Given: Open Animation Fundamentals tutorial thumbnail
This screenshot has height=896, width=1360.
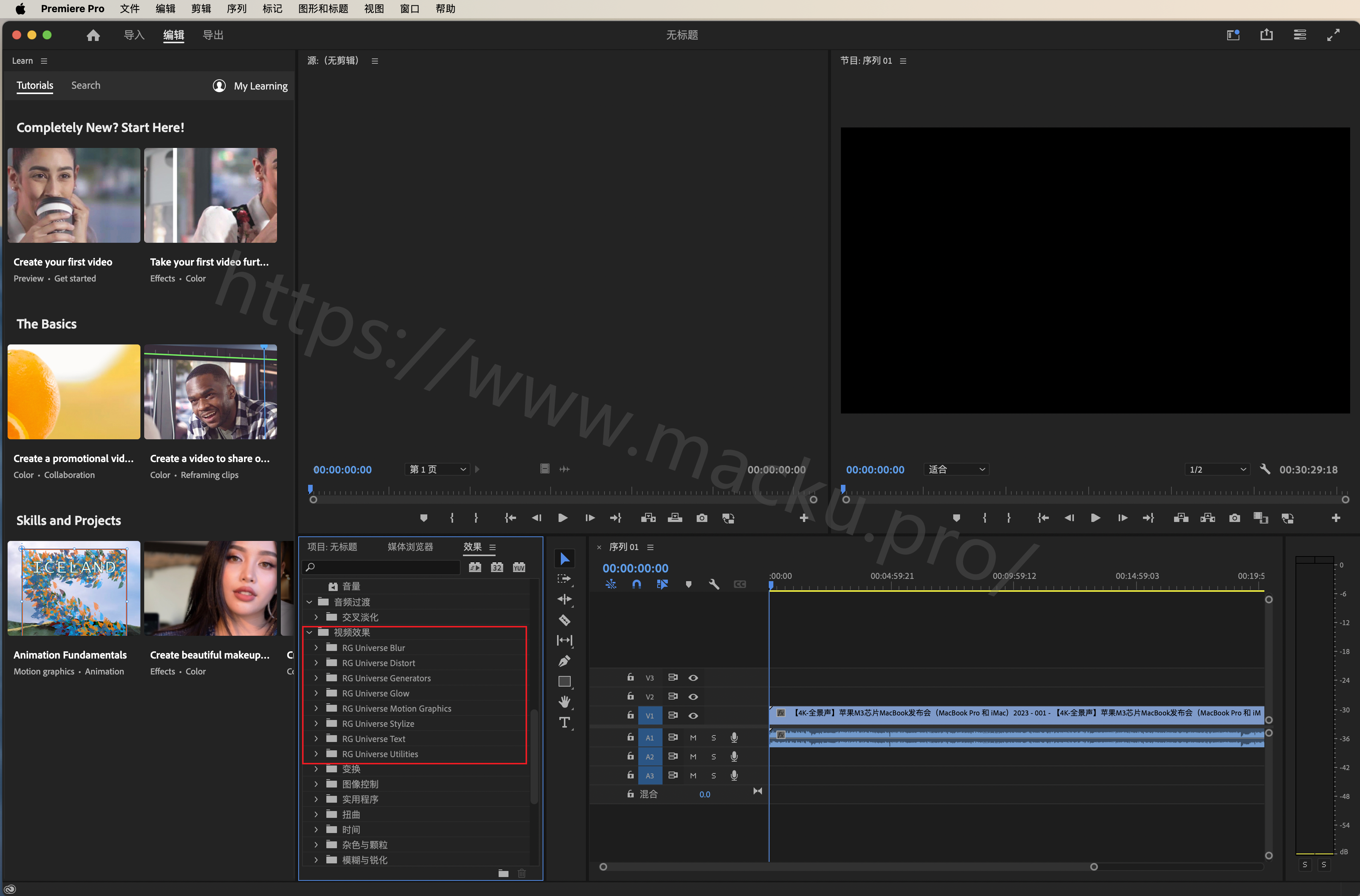Looking at the screenshot, I should click(74, 588).
